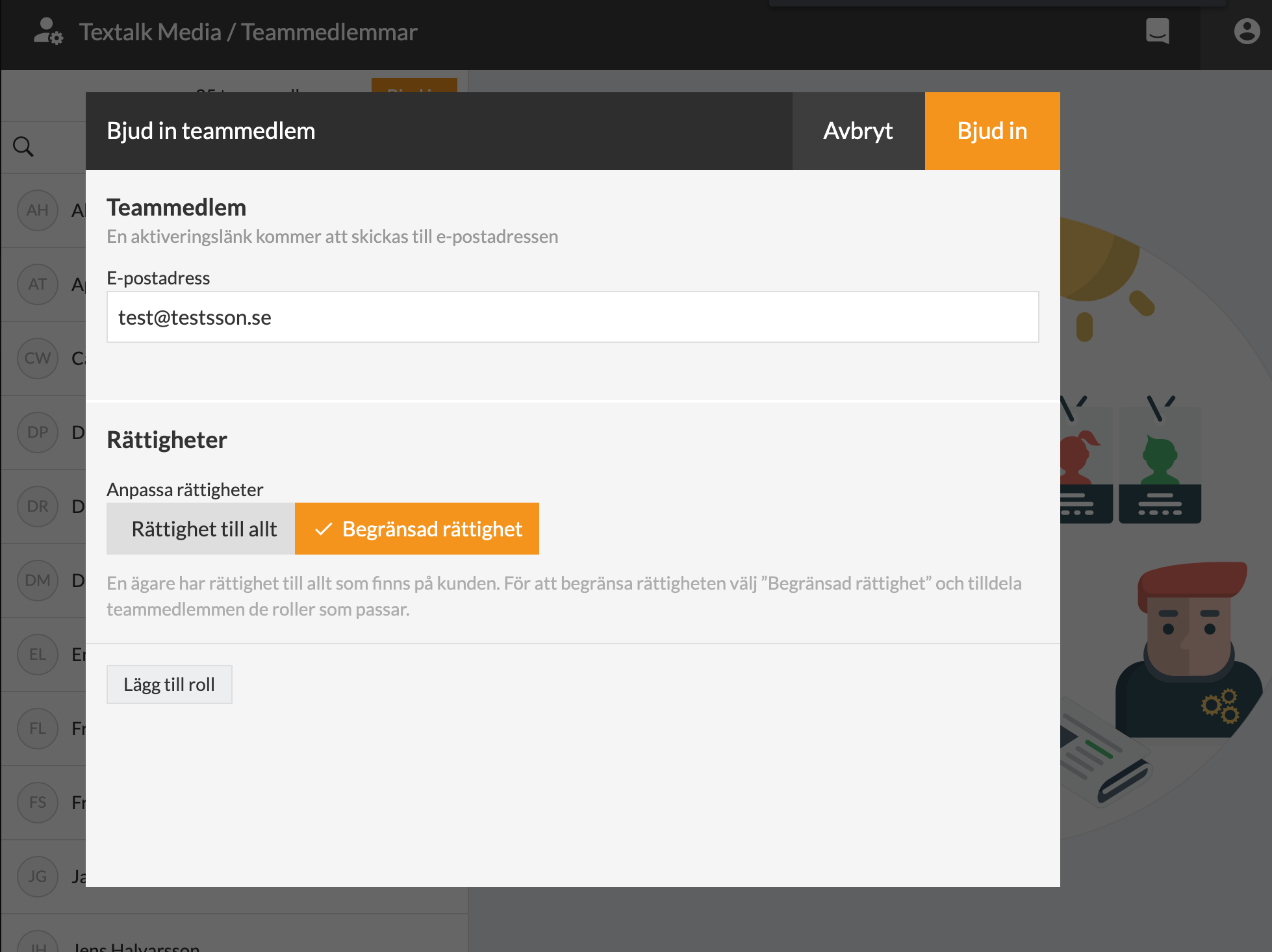
Task: Click Avbryt to cancel invitation
Action: pos(858,131)
